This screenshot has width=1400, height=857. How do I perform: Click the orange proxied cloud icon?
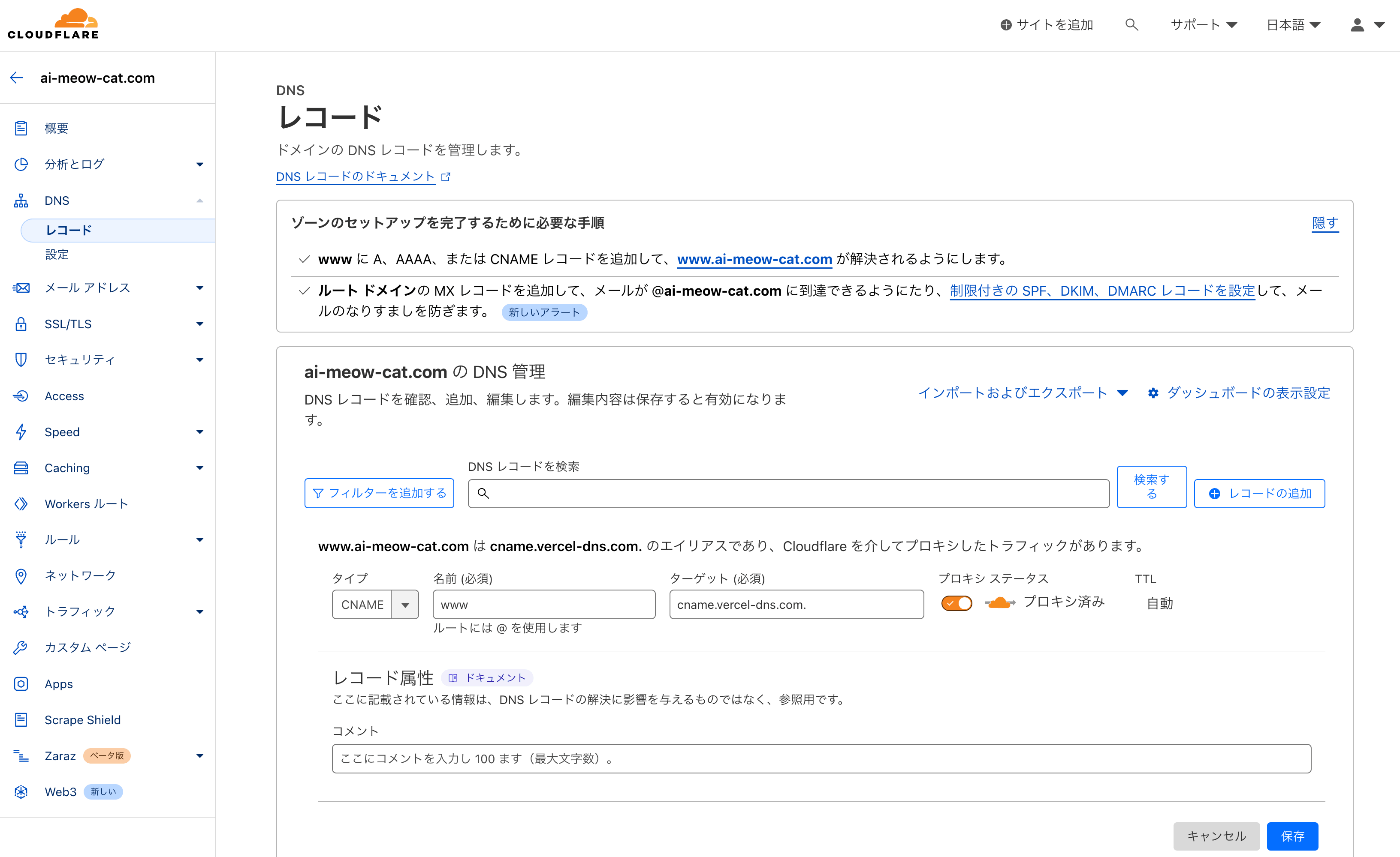pyautogui.click(x=1000, y=603)
